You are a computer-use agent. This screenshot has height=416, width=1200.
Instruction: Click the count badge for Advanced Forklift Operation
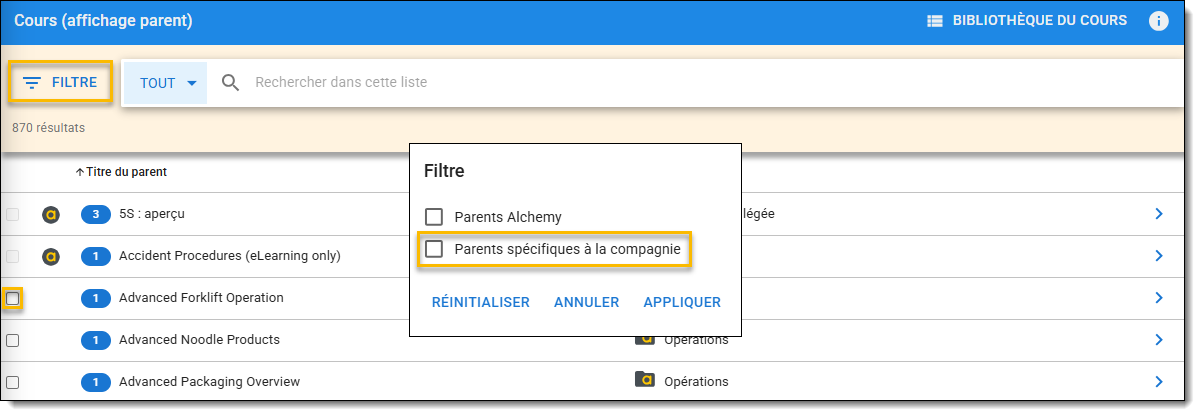[x=95, y=298]
